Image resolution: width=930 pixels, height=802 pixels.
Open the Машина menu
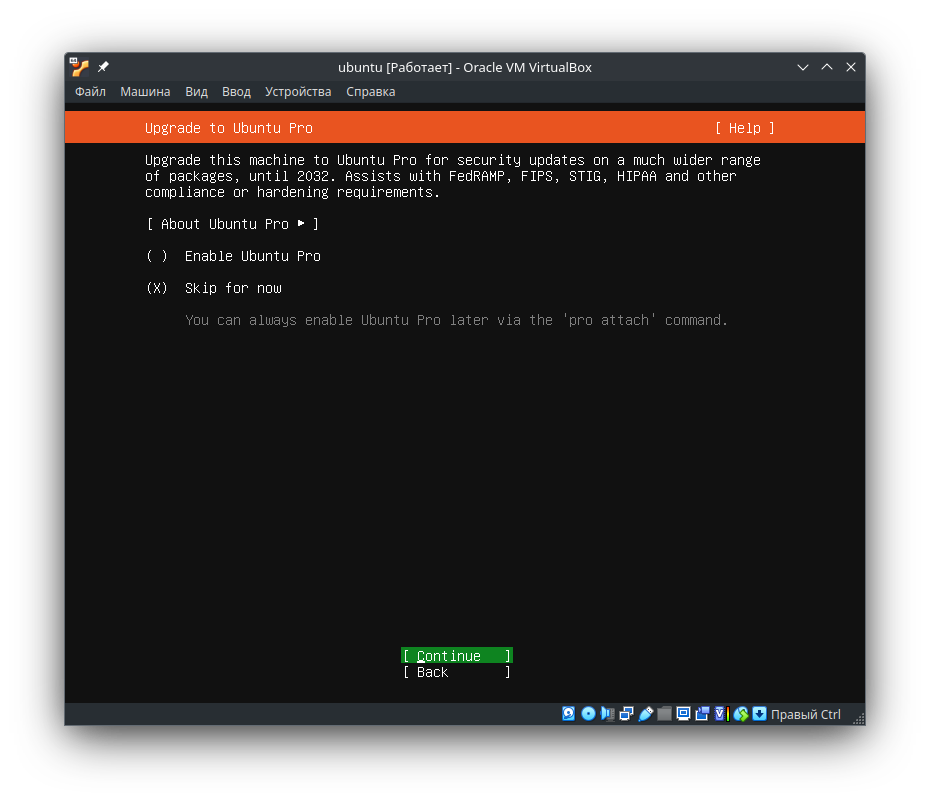tap(145, 91)
